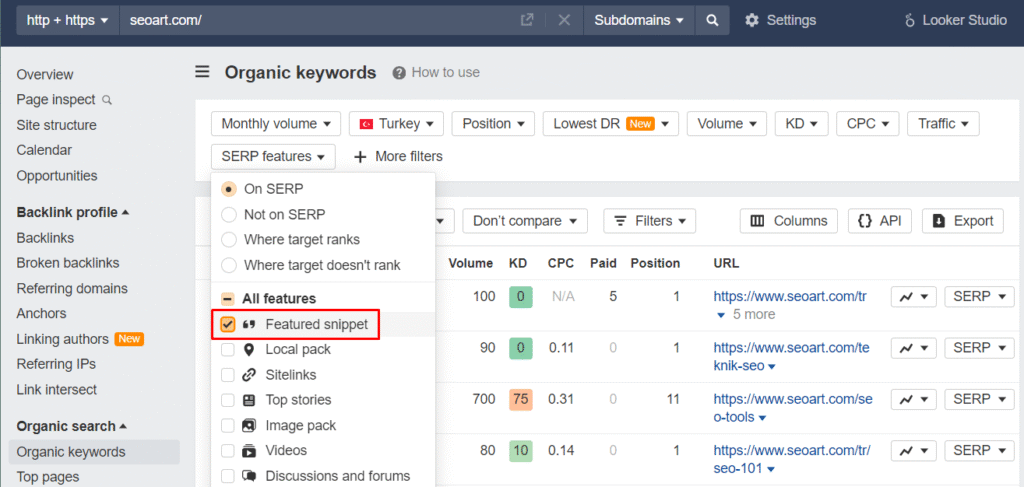Clear the seoart.com URL field
This screenshot has width=1024, height=487.
point(564,20)
